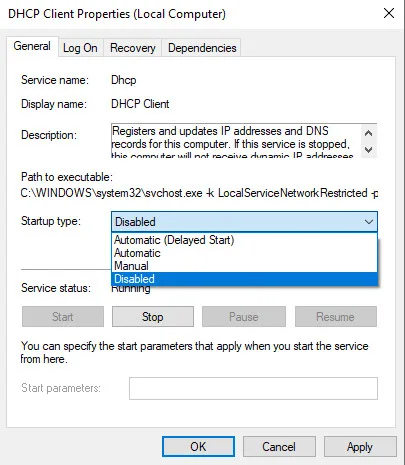
Task: Click the greyed-out Start service button
Action: point(63,317)
